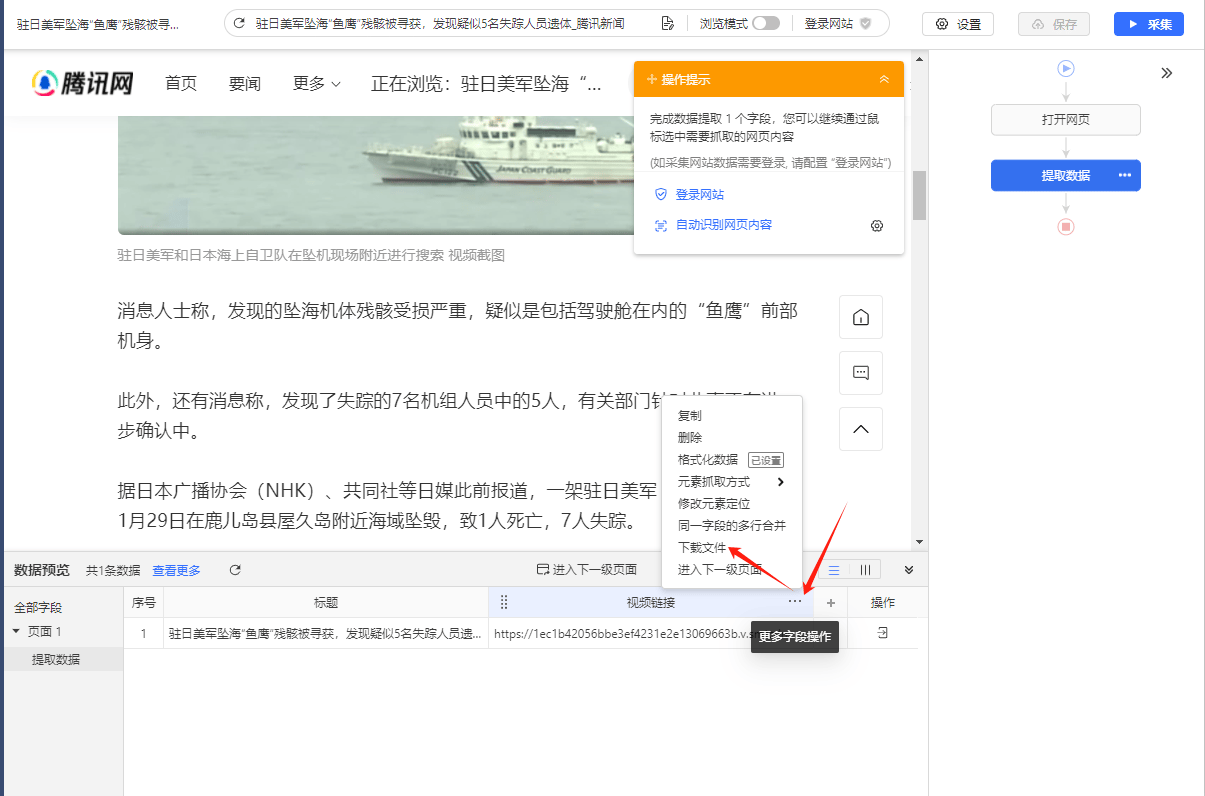Click the row action icon under 操作
The image size is (1205, 796).
(x=883, y=633)
